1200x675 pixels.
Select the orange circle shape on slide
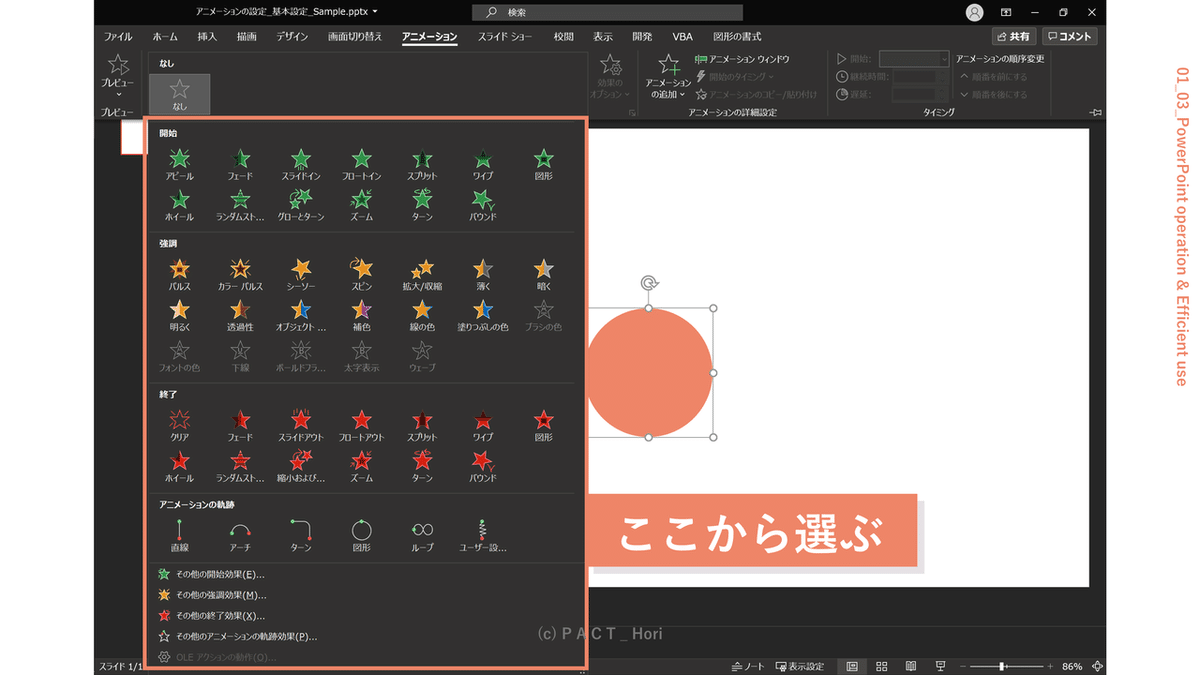pyautogui.click(x=649, y=373)
